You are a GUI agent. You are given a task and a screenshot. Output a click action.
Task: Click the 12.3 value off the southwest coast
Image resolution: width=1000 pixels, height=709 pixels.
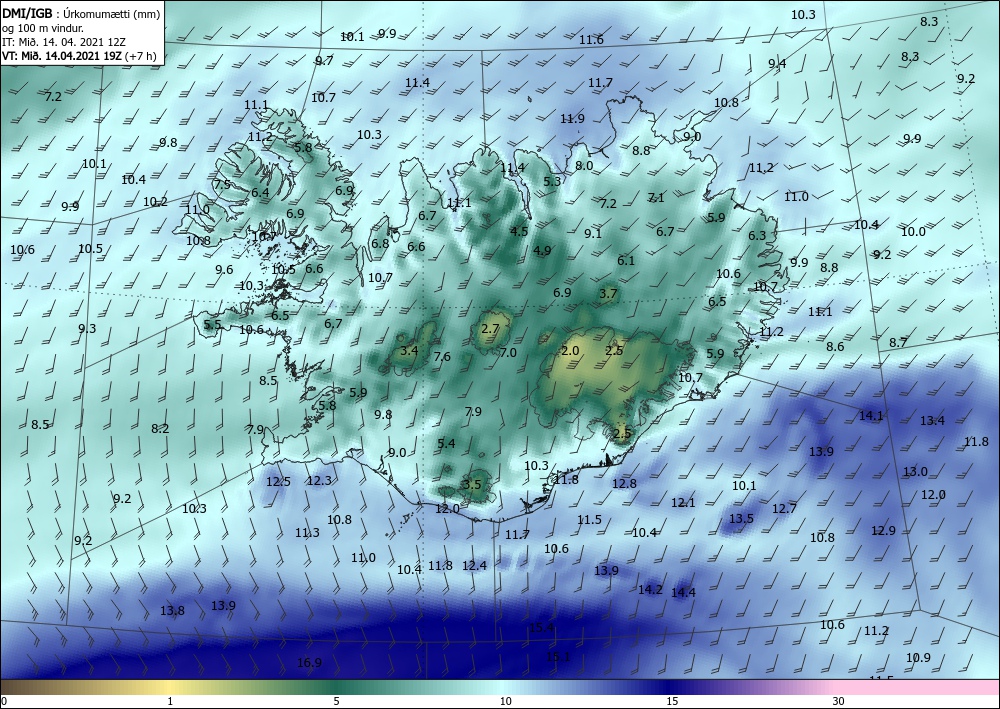(x=319, y=480)
